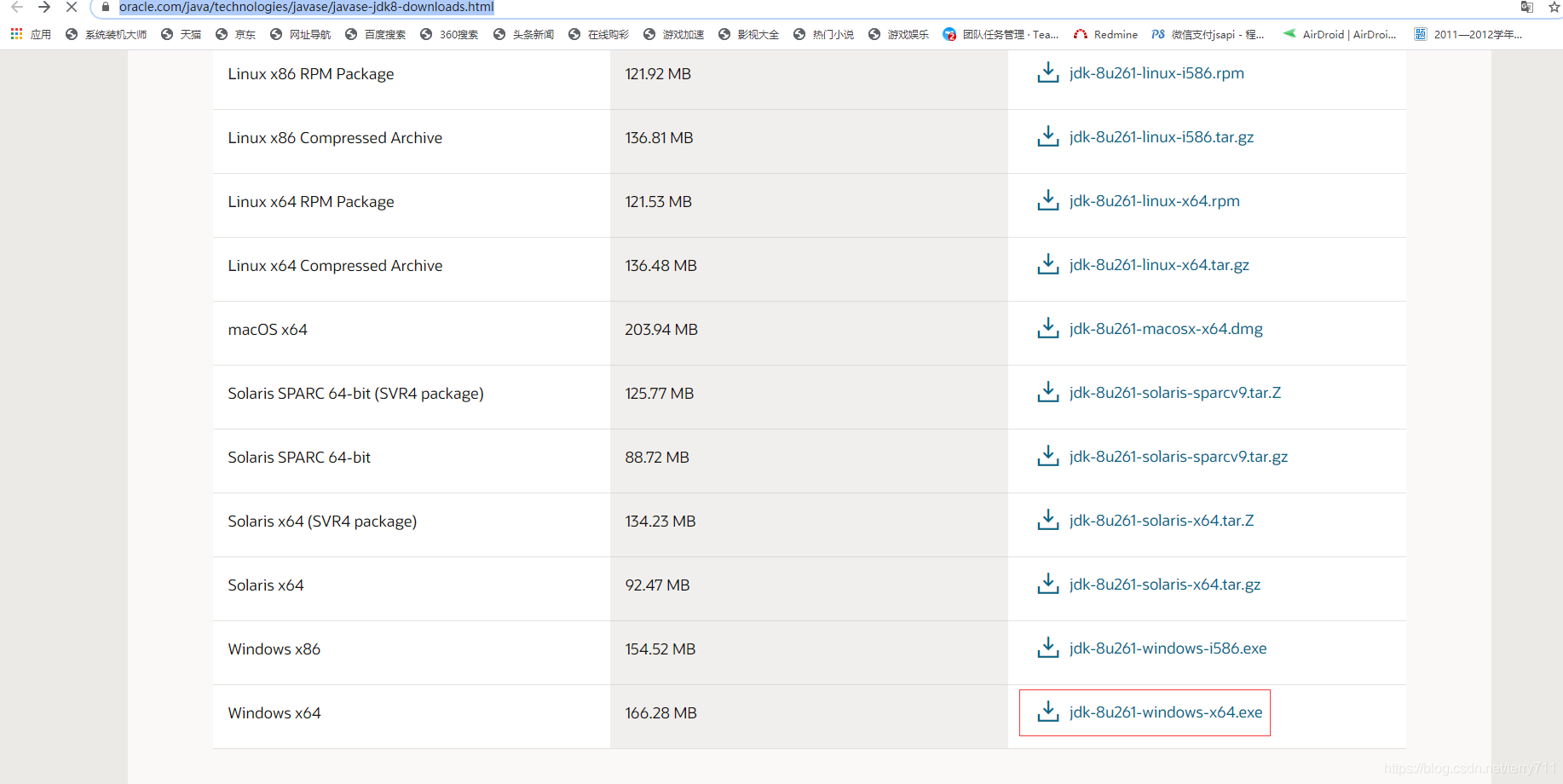The width and height of the screenshot is (1563, 784).
Task: Open the 影视大全 bookmark
Action: pyautogui.click(x=749, y=34)
